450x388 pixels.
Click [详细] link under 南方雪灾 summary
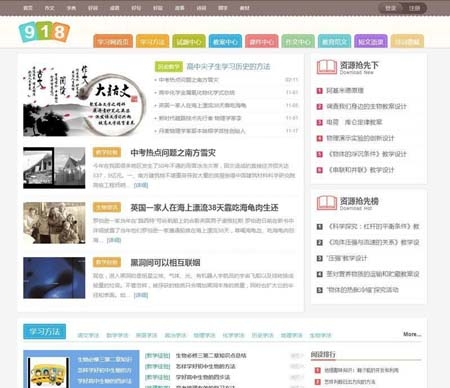[141, 185]
